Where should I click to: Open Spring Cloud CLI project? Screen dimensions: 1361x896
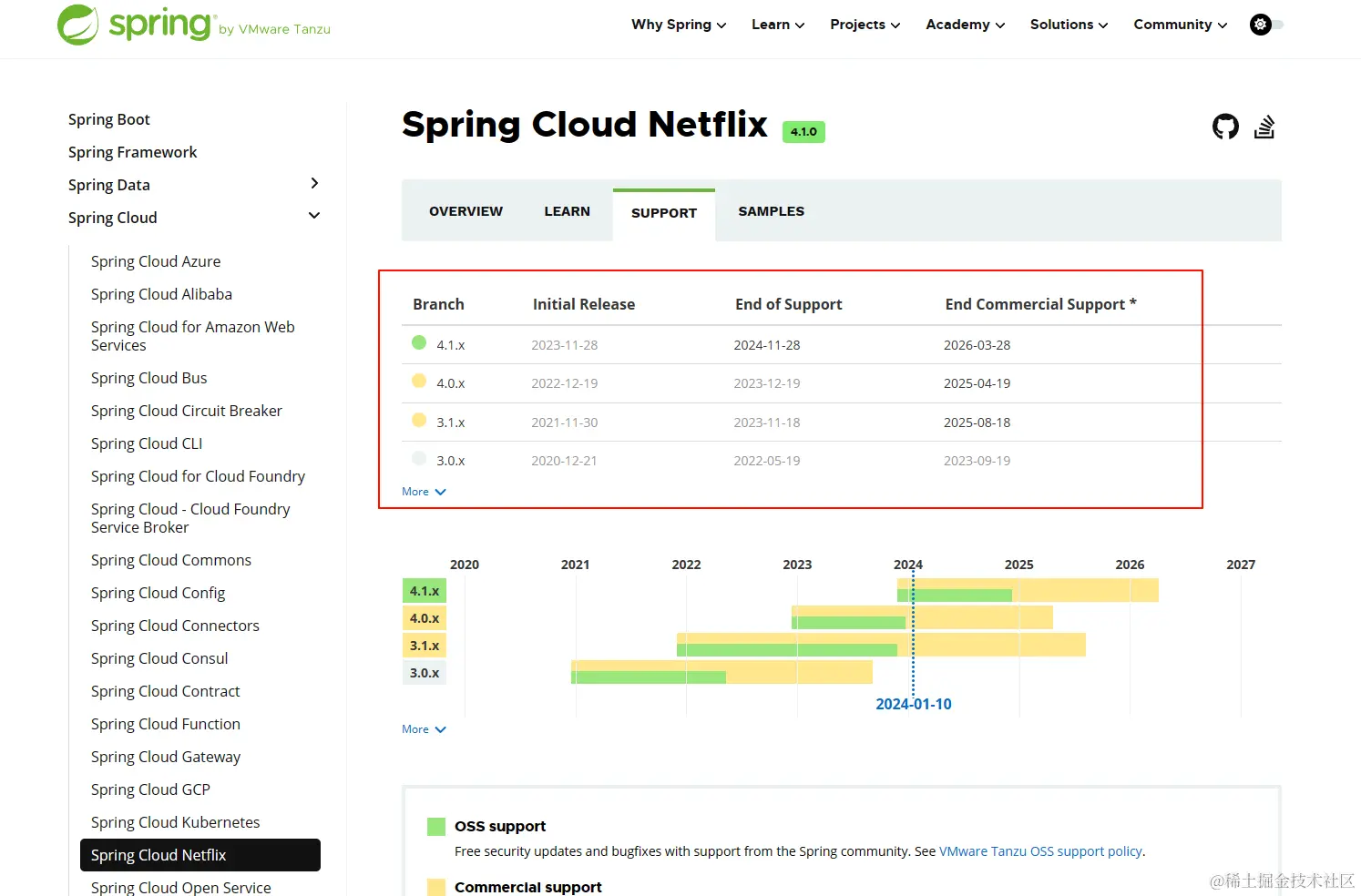(147, 443)
